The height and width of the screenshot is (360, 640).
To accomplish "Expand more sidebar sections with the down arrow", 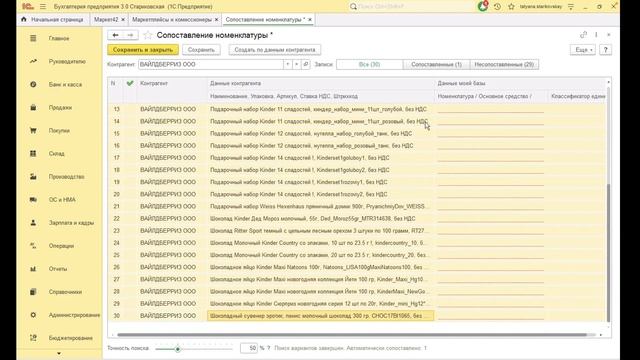I will 59,353.
